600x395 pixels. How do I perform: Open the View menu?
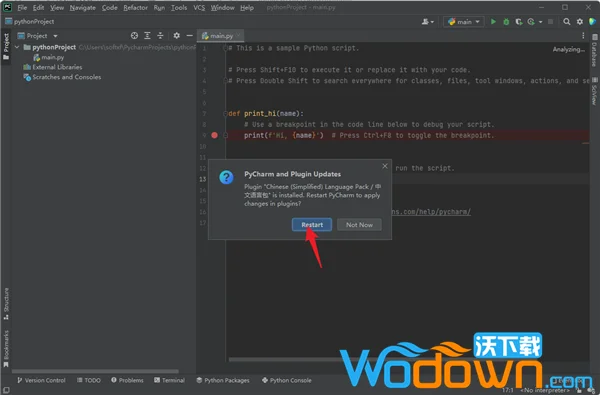click(57, 8)
